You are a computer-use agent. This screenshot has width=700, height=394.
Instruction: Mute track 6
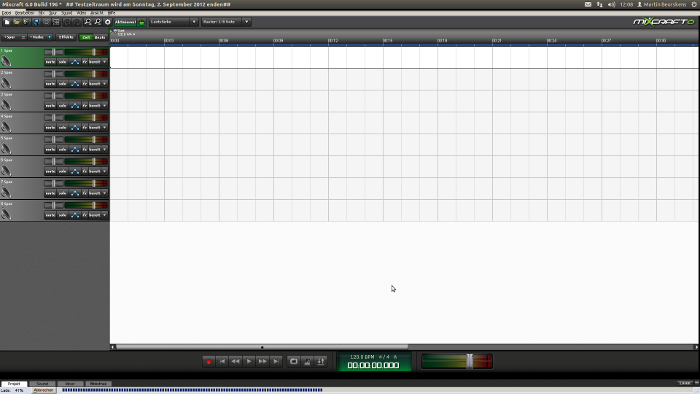pos(50,171)
